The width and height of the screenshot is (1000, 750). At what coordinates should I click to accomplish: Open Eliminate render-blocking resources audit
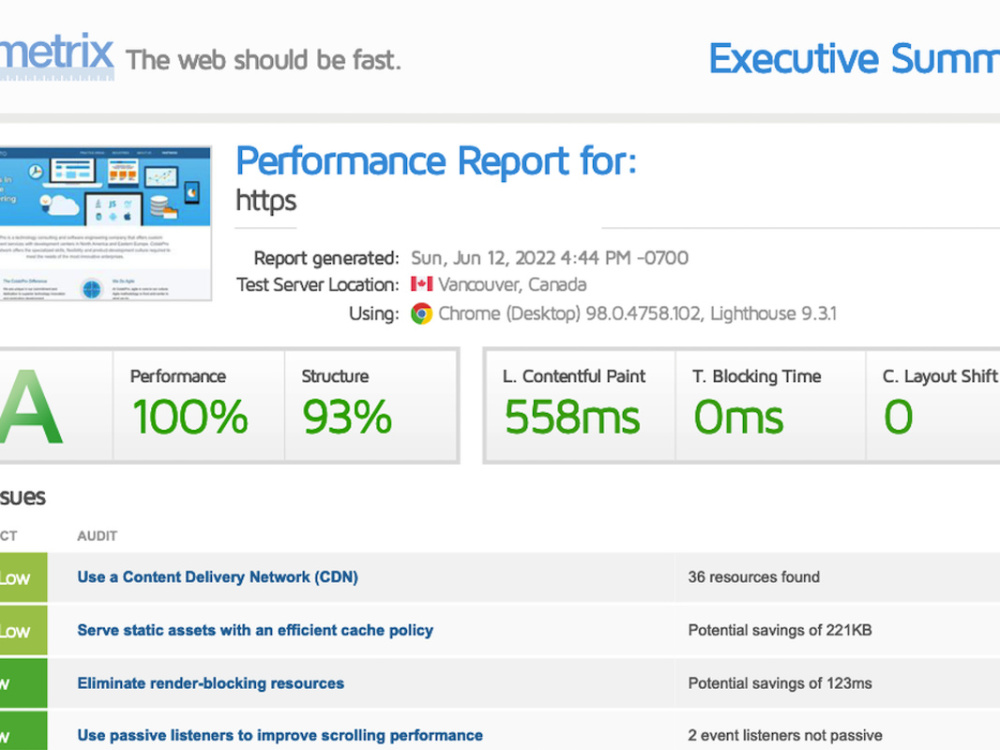click(x=210, y=683)
